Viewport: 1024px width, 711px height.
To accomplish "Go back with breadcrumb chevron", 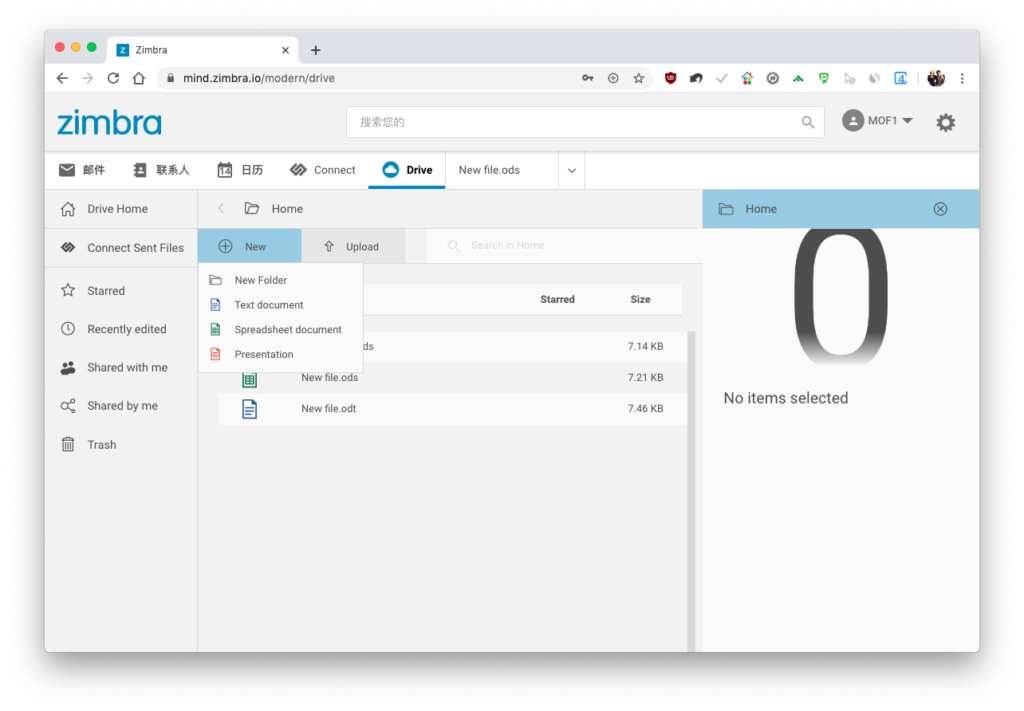I will (221, 208).
